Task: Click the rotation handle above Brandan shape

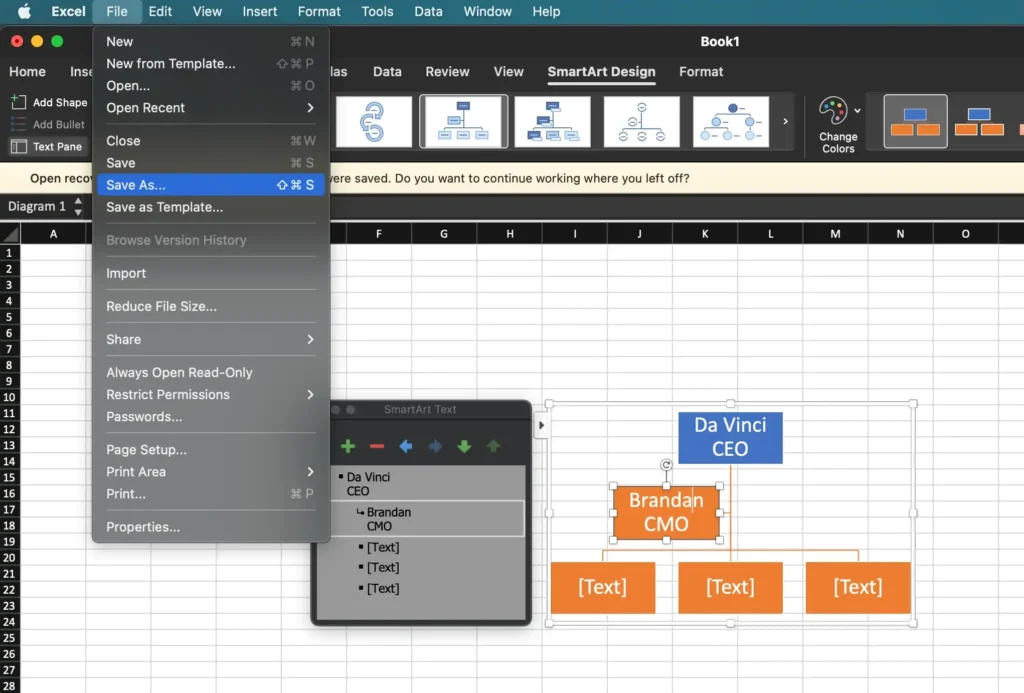Action: (666, 465)
